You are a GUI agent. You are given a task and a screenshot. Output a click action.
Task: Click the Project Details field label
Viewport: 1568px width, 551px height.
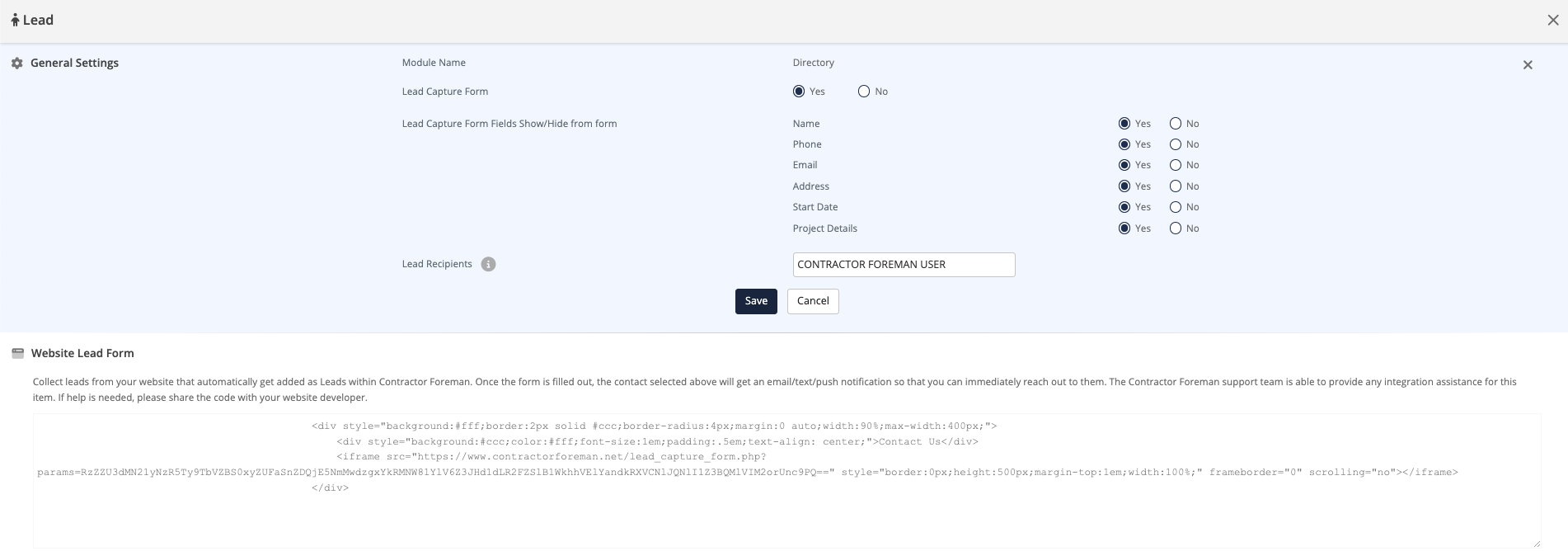click(x=825, y=228)
